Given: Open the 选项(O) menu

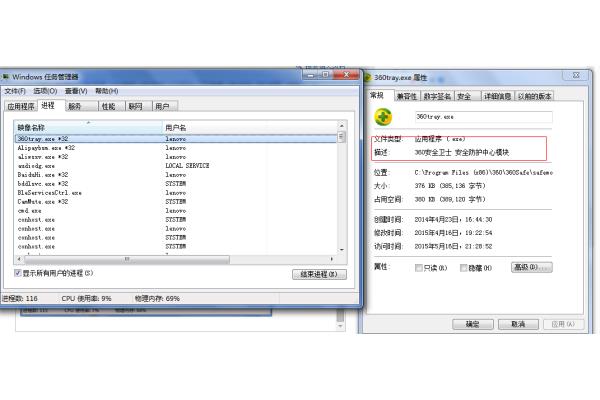Looking at the screenshot, I should pyautogui.click(x=45, y=91).
